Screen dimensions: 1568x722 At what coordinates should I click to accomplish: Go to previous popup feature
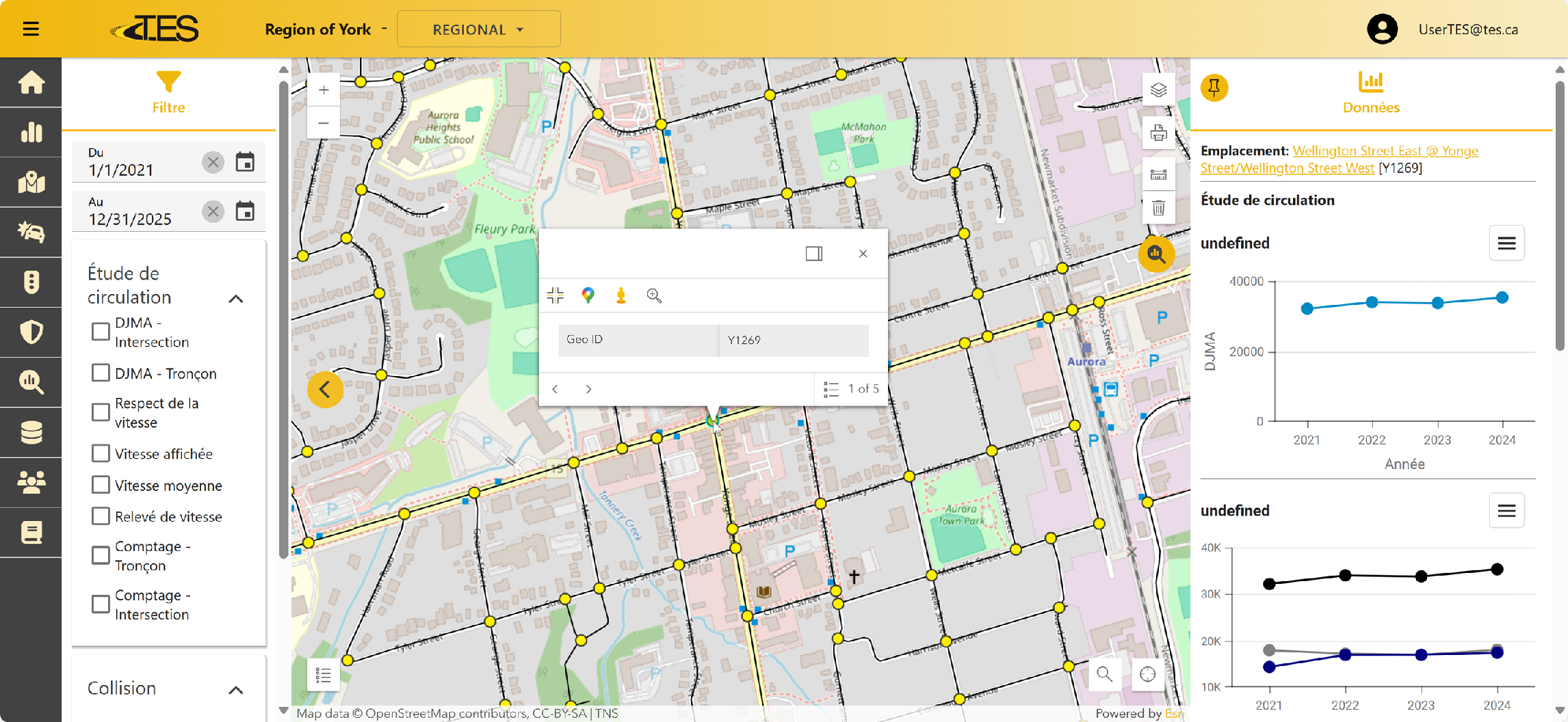click(556, 389)
